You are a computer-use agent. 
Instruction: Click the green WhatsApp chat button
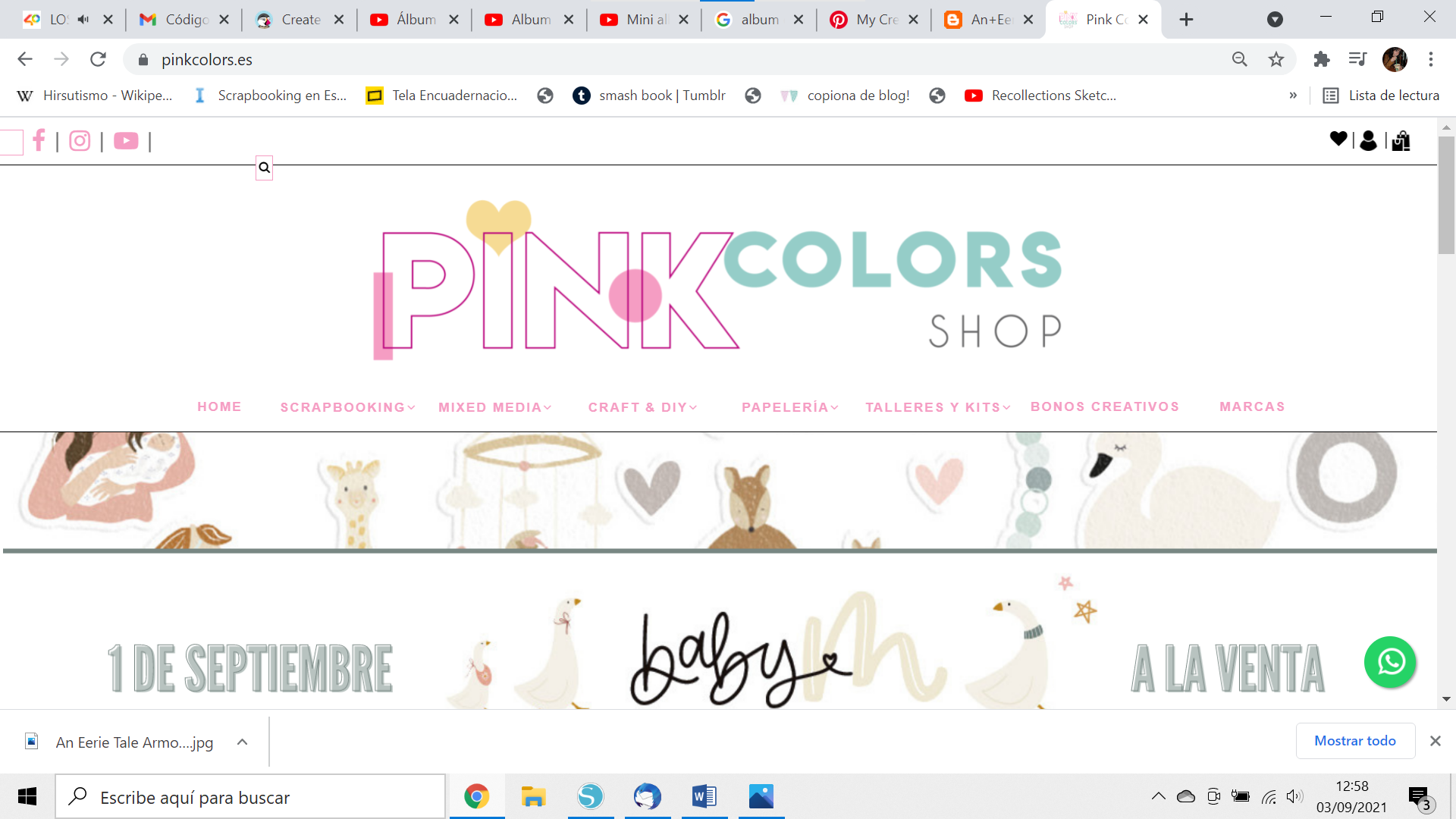tap(1390, 662)
